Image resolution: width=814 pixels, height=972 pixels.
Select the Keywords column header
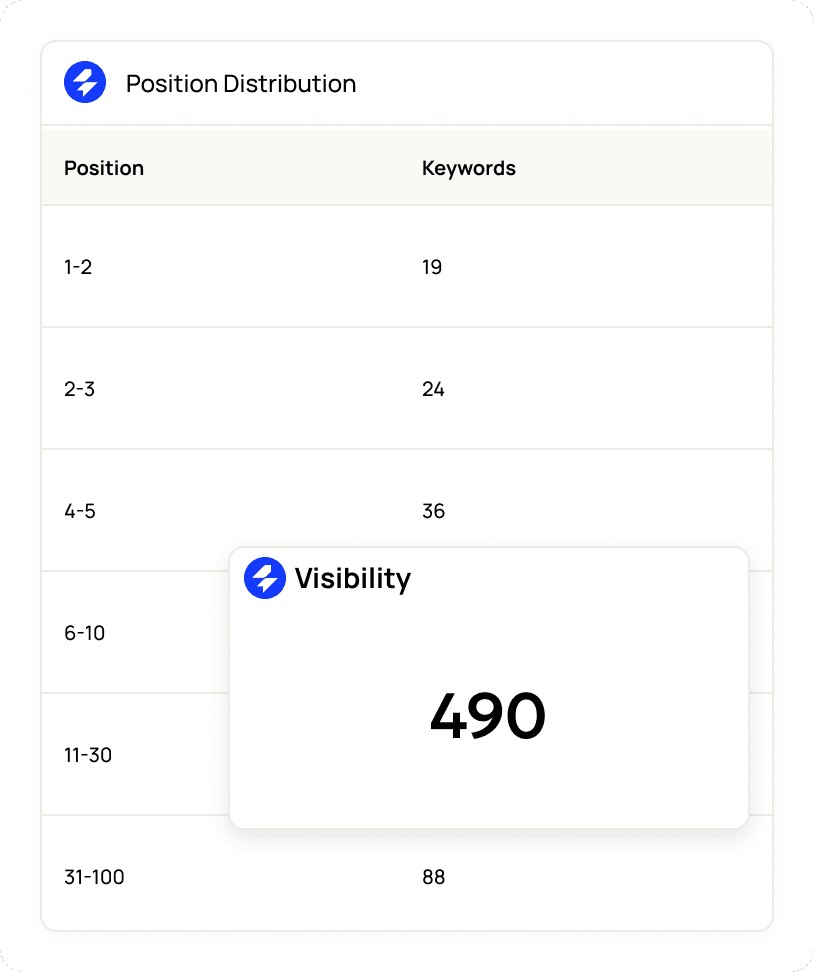468,168
